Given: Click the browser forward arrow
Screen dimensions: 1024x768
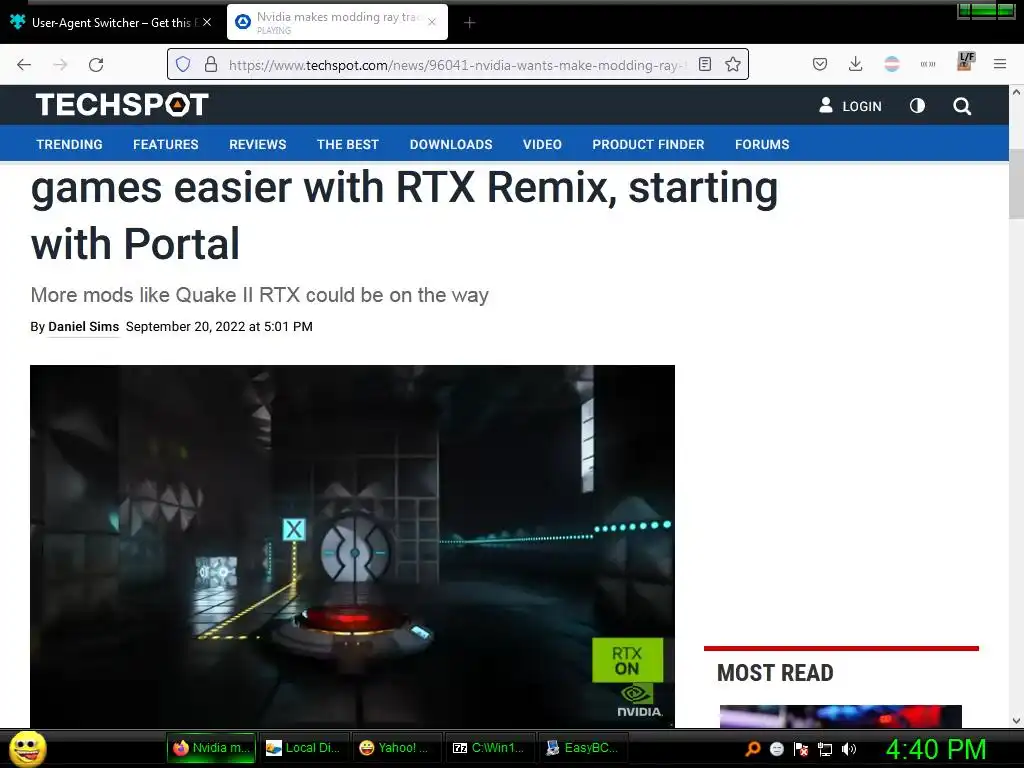Looking at the screenshot, I should 60,64.
